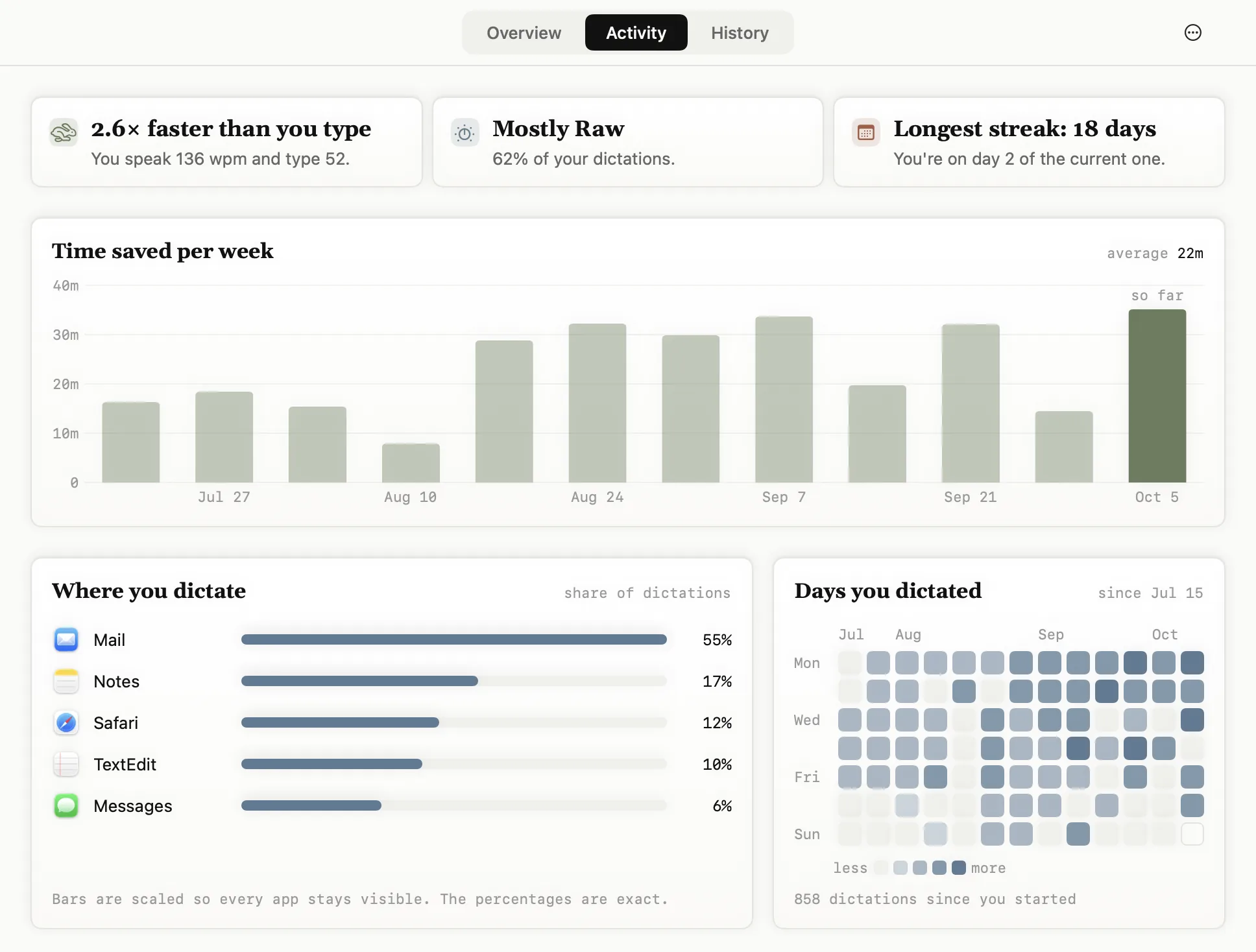1256x952 pixels.
Task: Click the 'Mon' row label in heatmap
Action: (x=806, y=663)
